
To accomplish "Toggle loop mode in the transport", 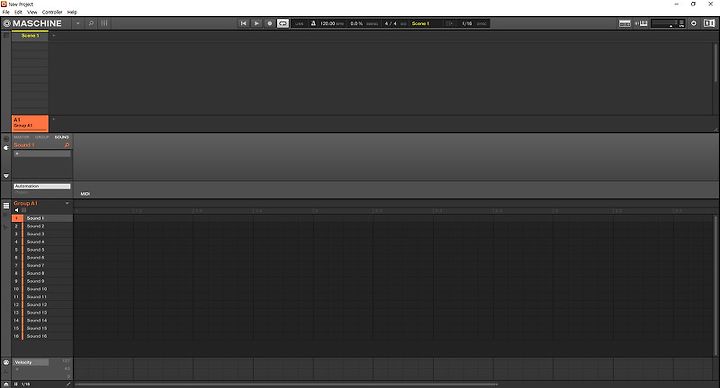I will tap(283, 23).
